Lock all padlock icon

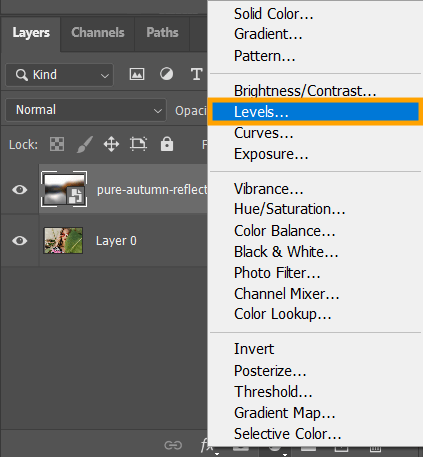click(167, 144)
